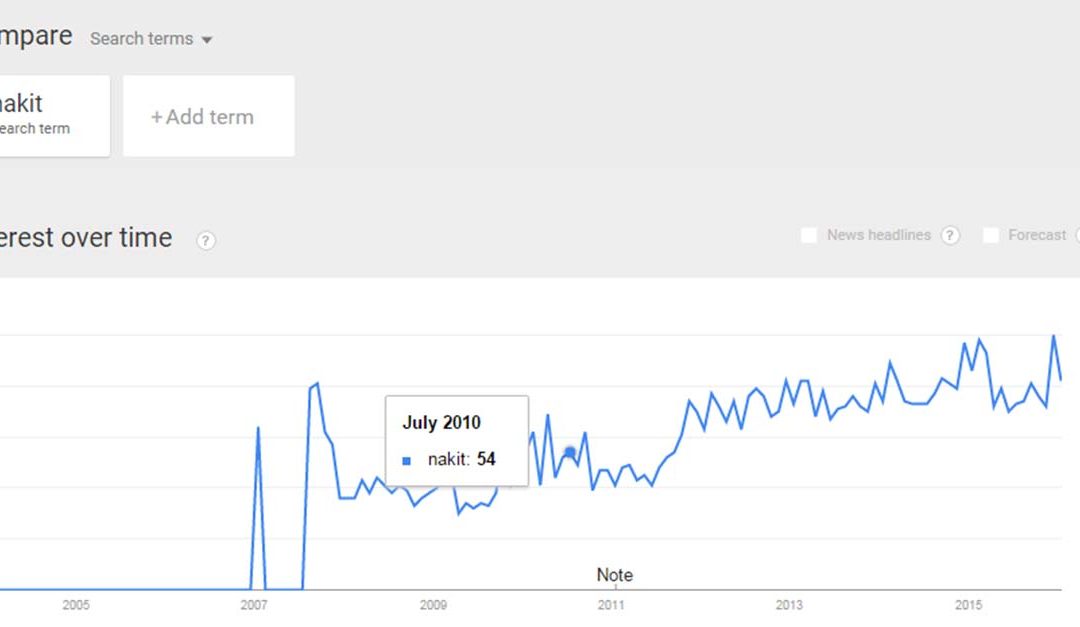Enable the News headlines checkbox
This screenshot has height=627, width=1080.
click(x=809, y=236)
